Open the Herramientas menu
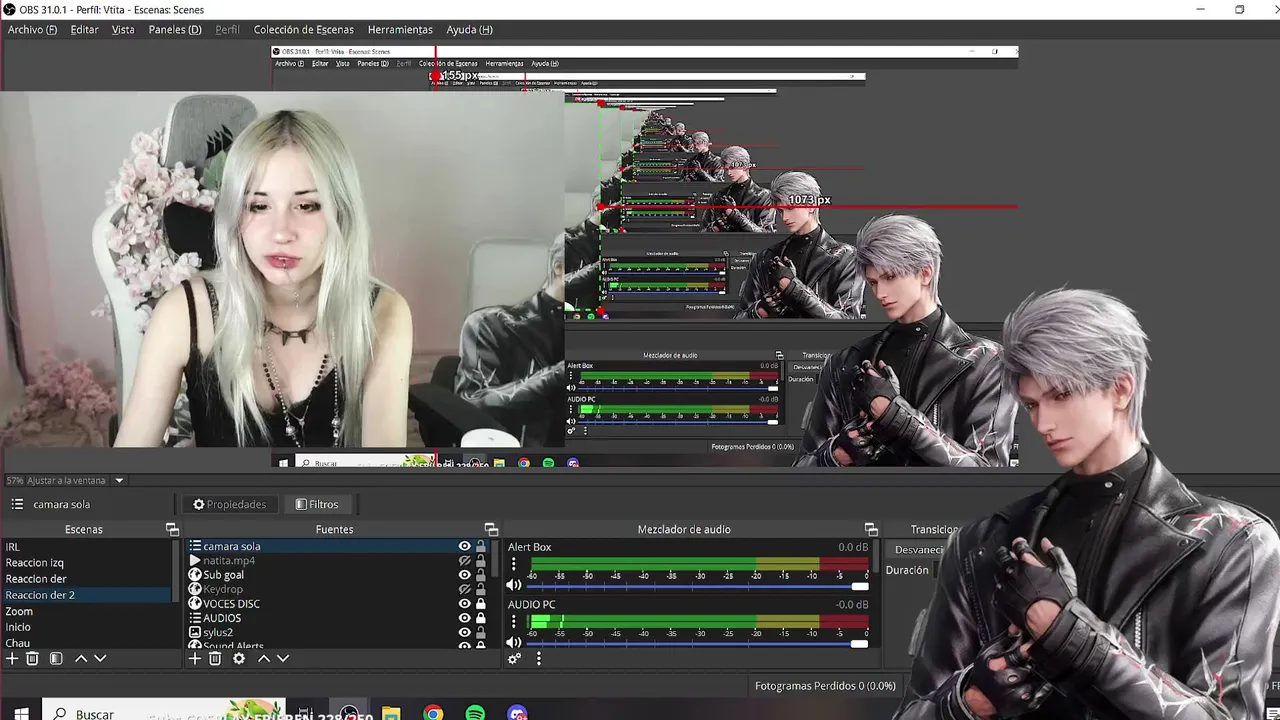Image resolution: width=1280 pixels, height=720 pixels. tap(400, 29)
